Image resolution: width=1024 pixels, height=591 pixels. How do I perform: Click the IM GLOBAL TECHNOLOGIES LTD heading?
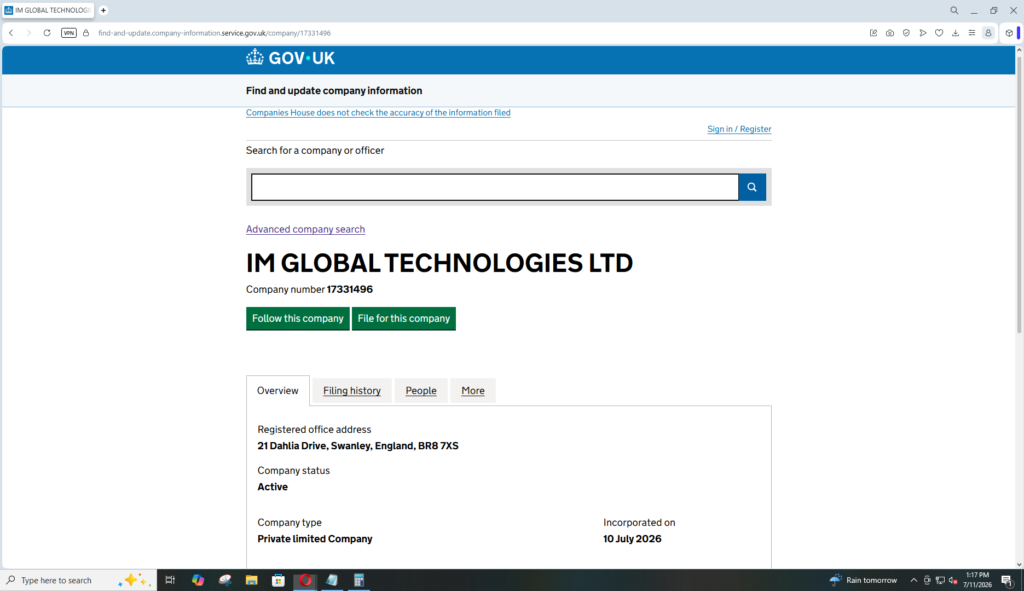tap(439, 263)
